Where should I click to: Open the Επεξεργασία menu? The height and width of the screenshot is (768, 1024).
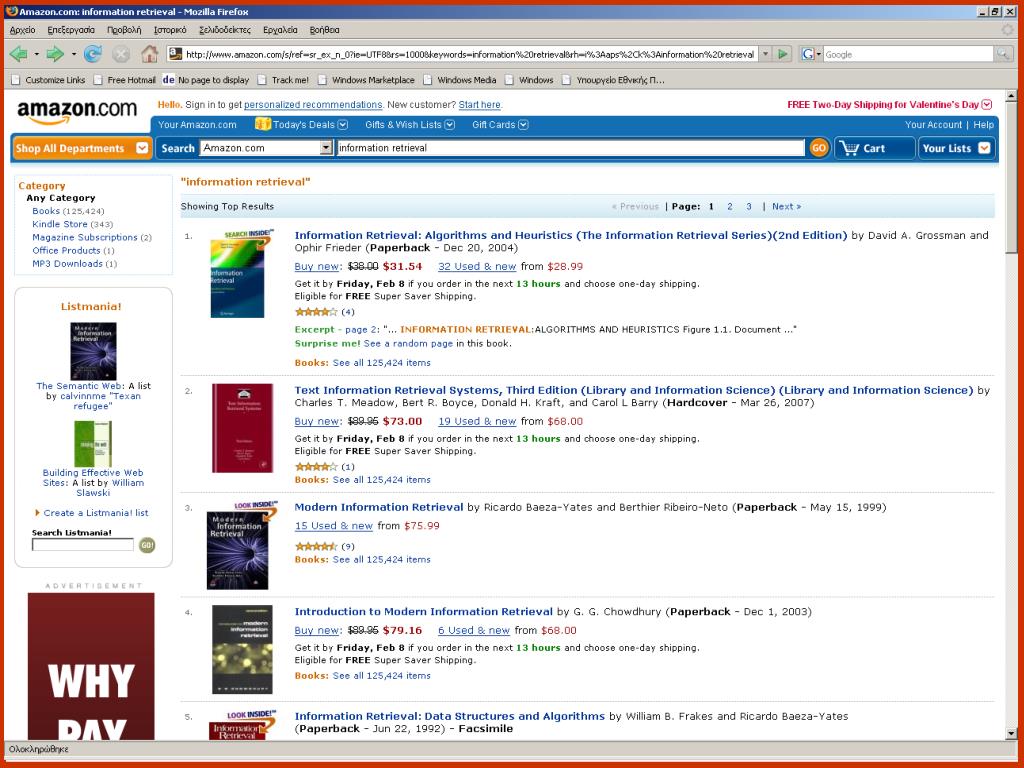[71, 30]
